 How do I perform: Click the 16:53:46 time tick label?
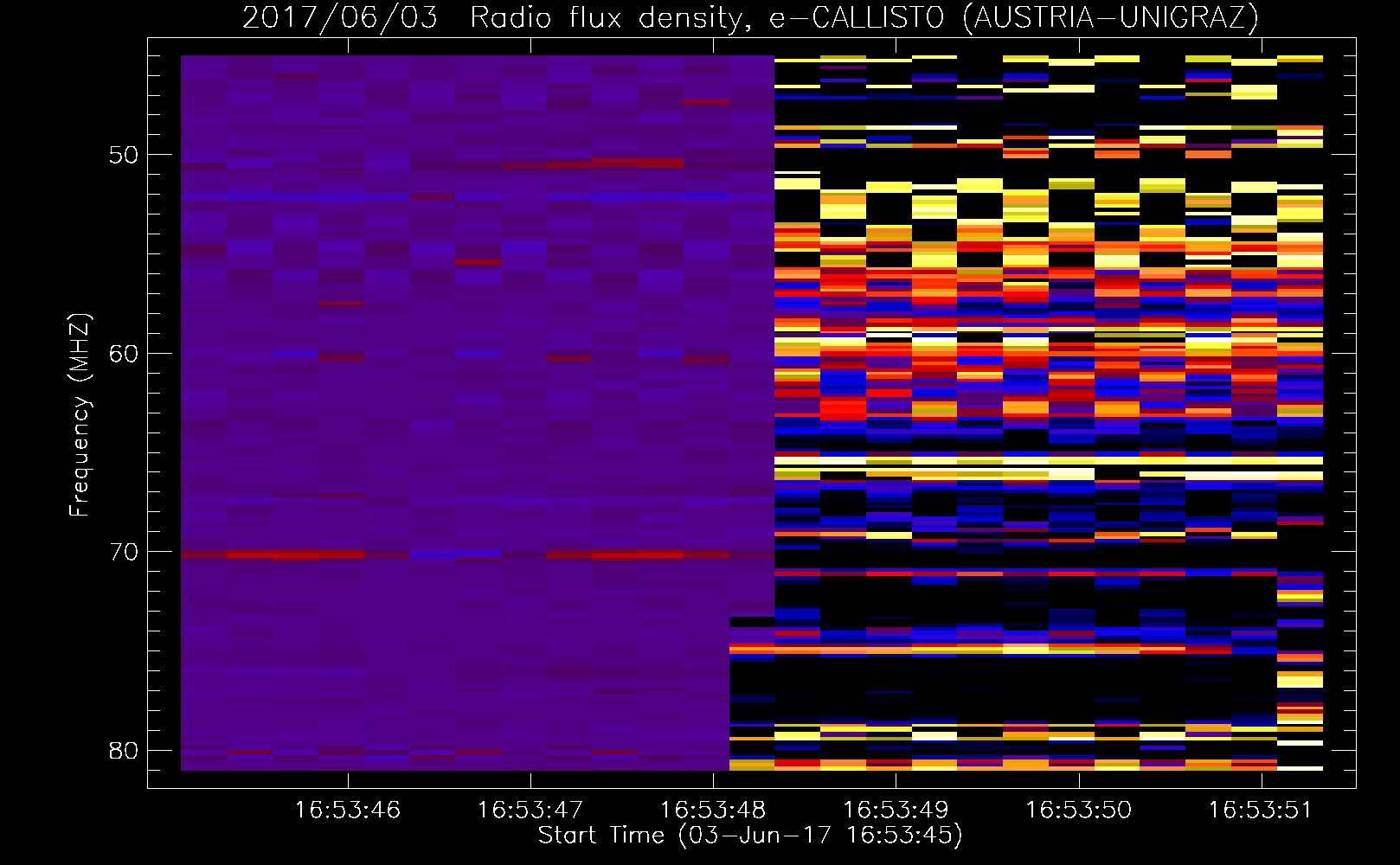point(347,811)
